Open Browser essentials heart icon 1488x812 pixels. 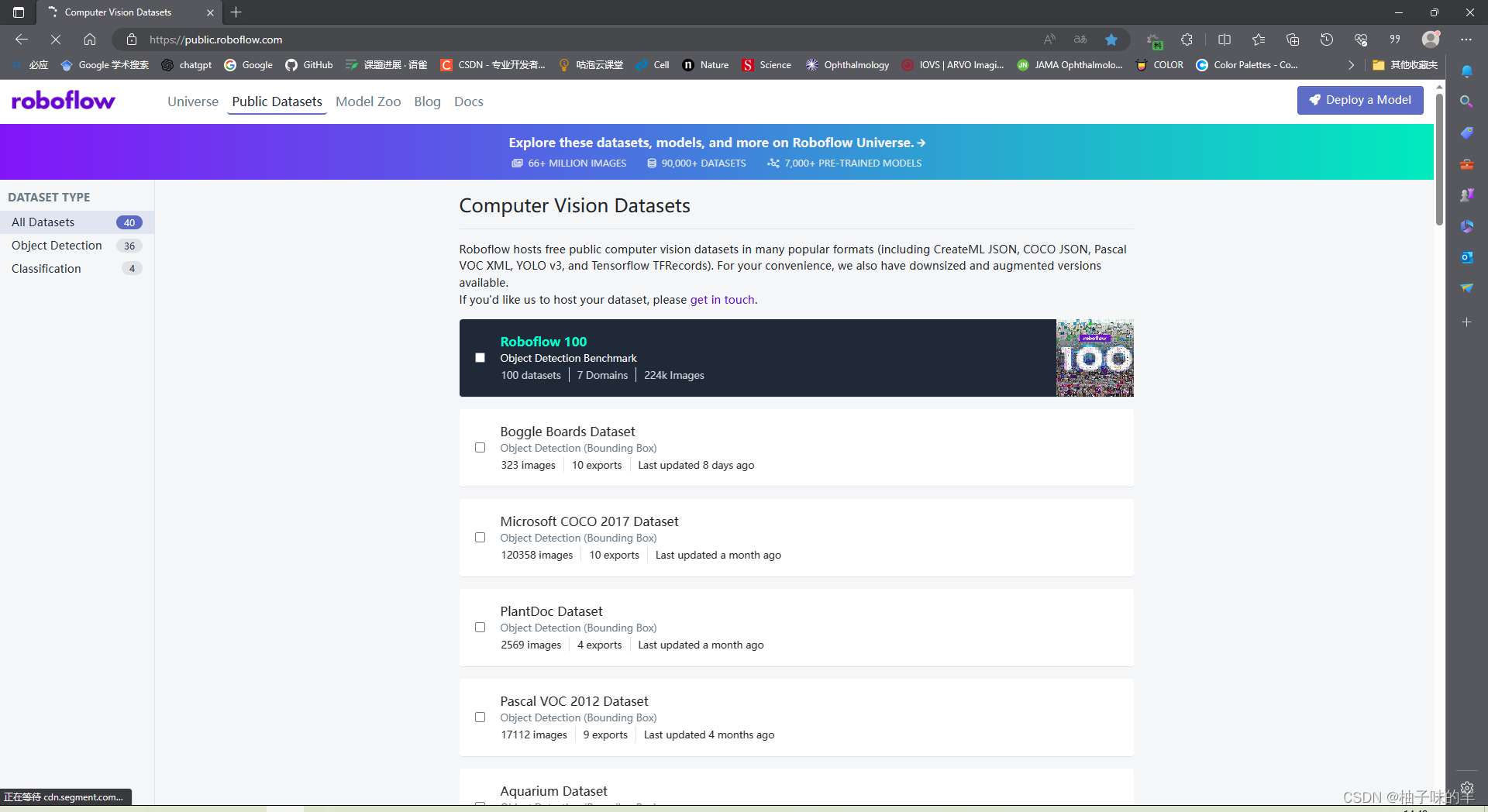[1361, 40]
